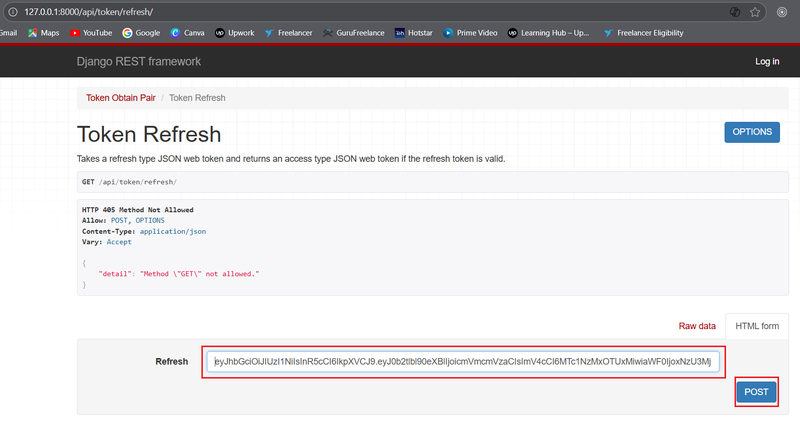Open the profile icon in the browser toolbar
The image size is (800, 437).
(x=782, y=12)
